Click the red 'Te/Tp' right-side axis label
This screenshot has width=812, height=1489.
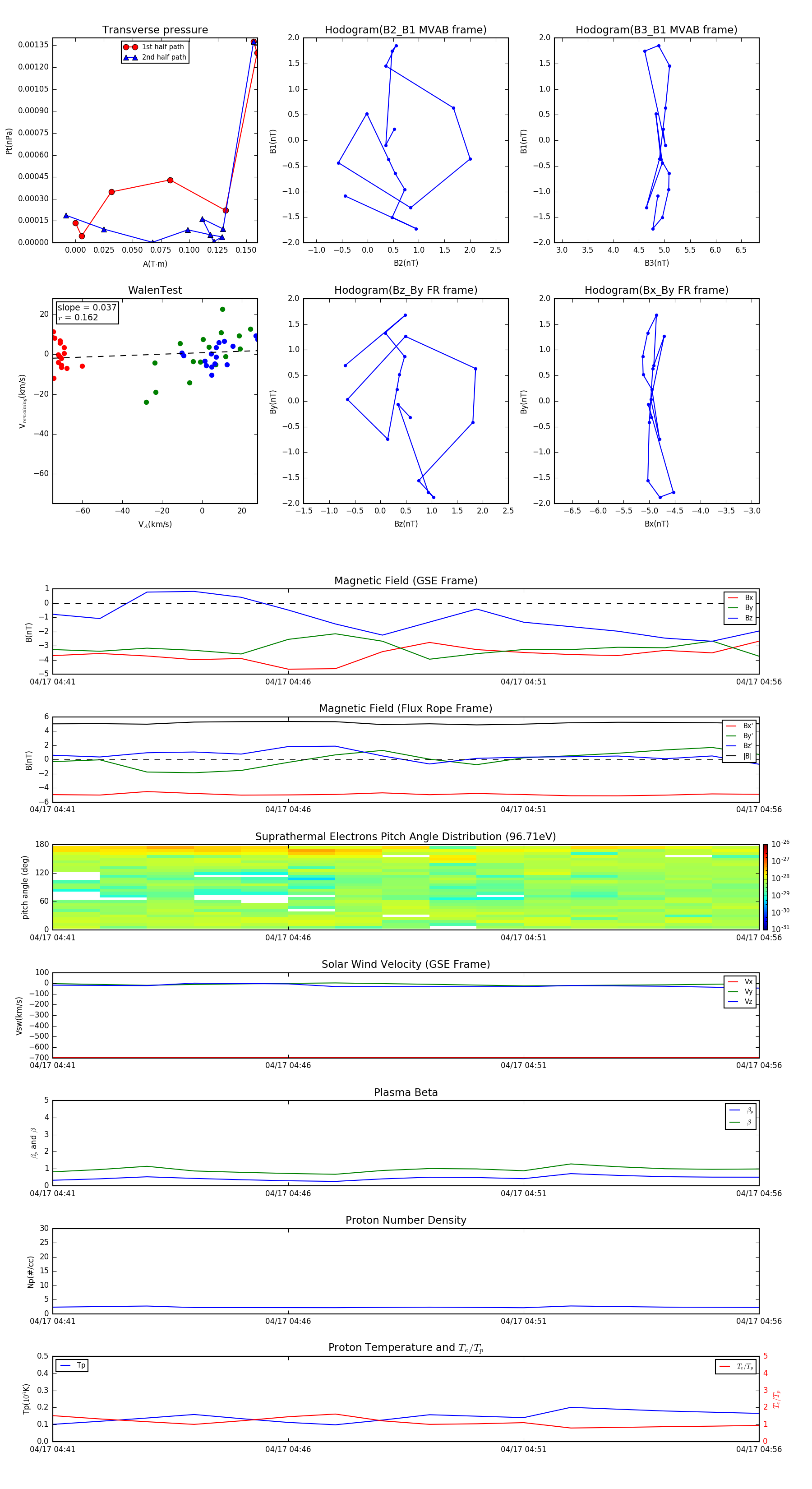point(776,1399)
